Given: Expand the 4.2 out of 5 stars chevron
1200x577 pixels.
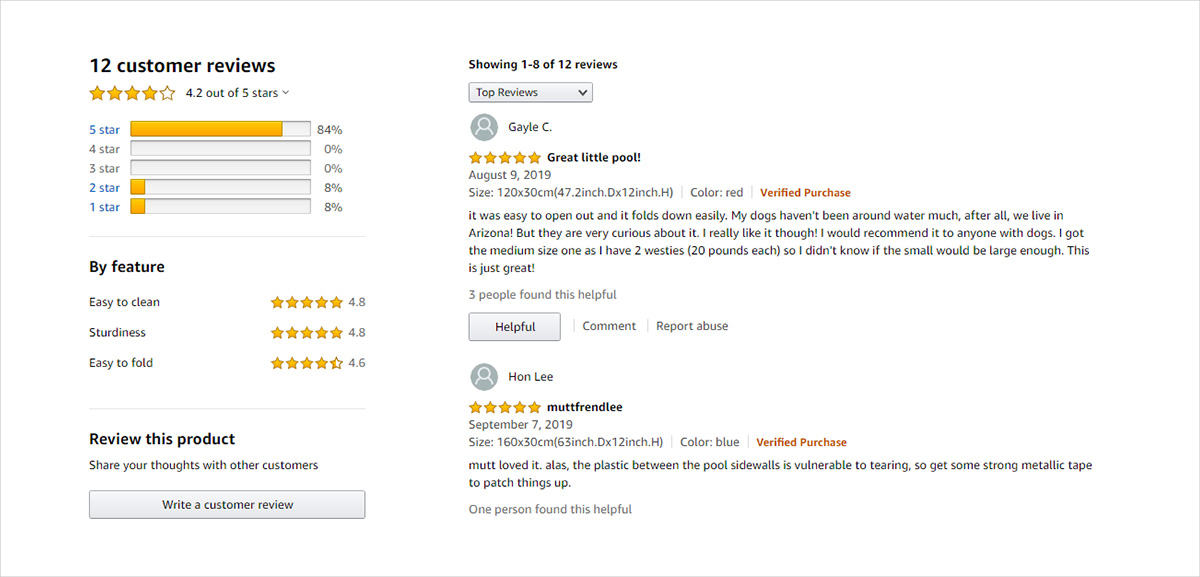Looking at the screenshot, I should [286, 93].
